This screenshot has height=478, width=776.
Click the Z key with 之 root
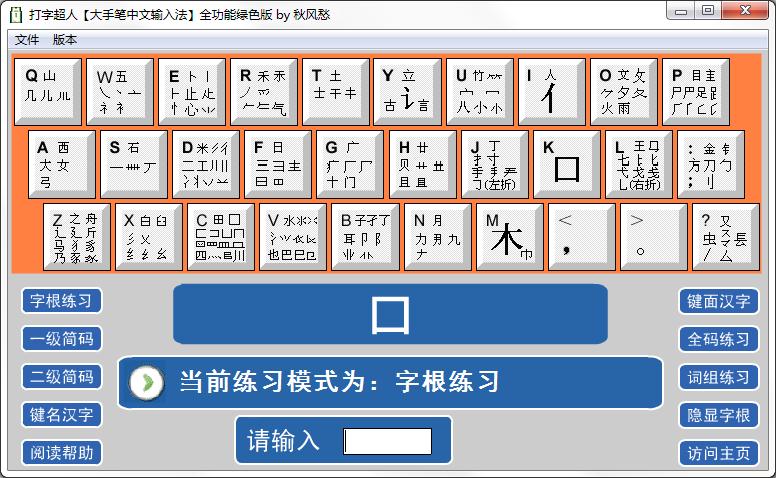pyautogui.click(x=77, y=237)
